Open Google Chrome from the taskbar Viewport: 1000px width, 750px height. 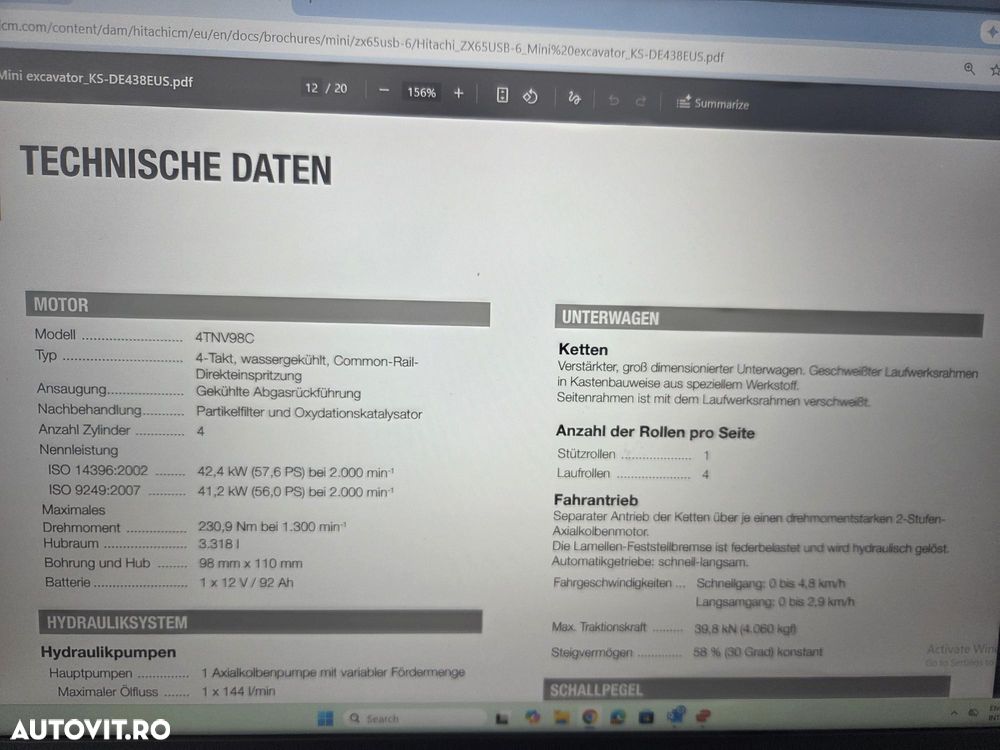(x=589, y=717)
